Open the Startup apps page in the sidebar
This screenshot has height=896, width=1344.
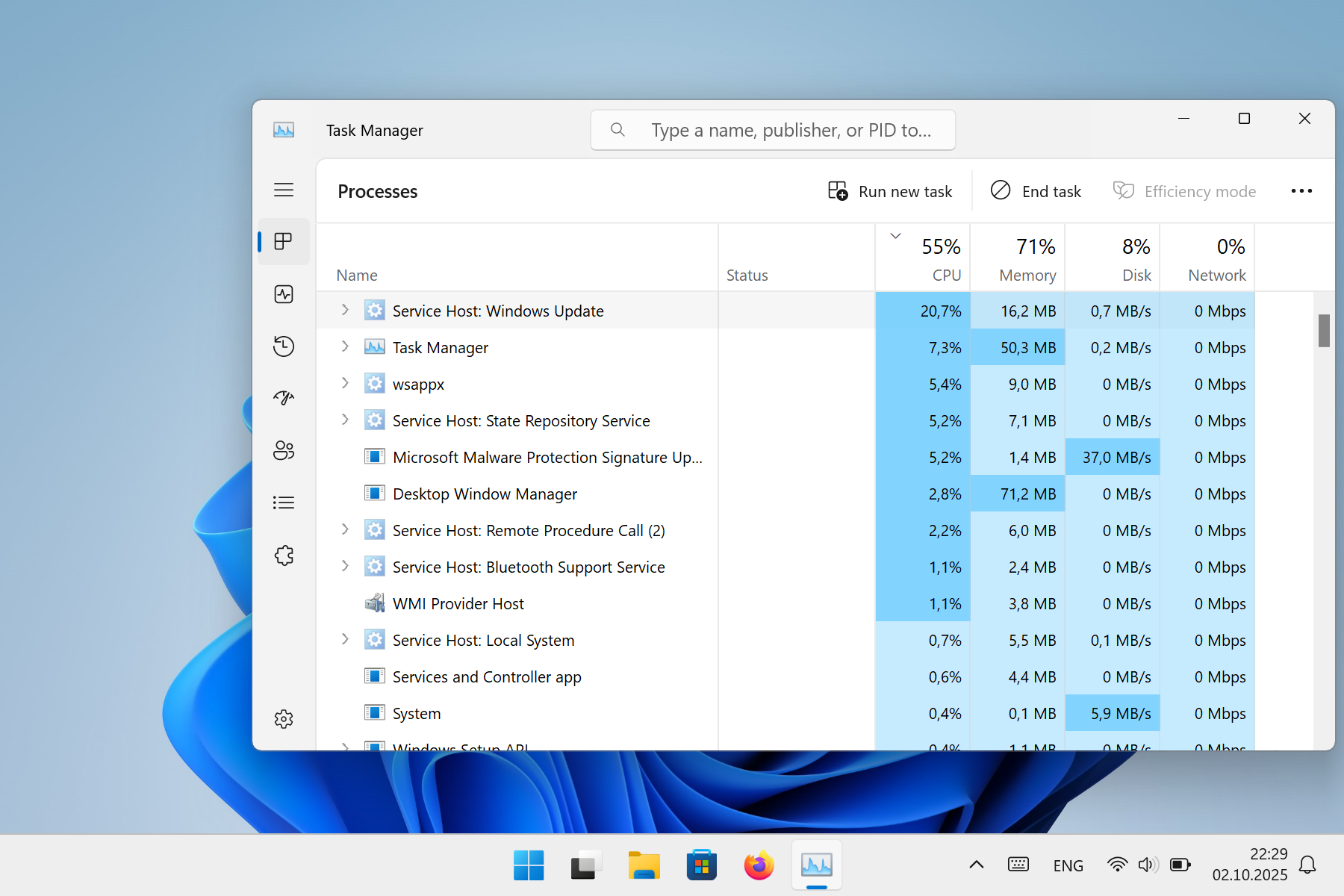284,398
